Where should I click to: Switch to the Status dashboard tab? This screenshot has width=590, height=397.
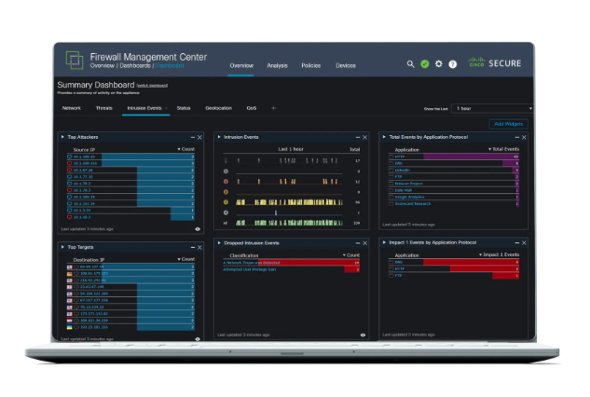click(183, 108)
